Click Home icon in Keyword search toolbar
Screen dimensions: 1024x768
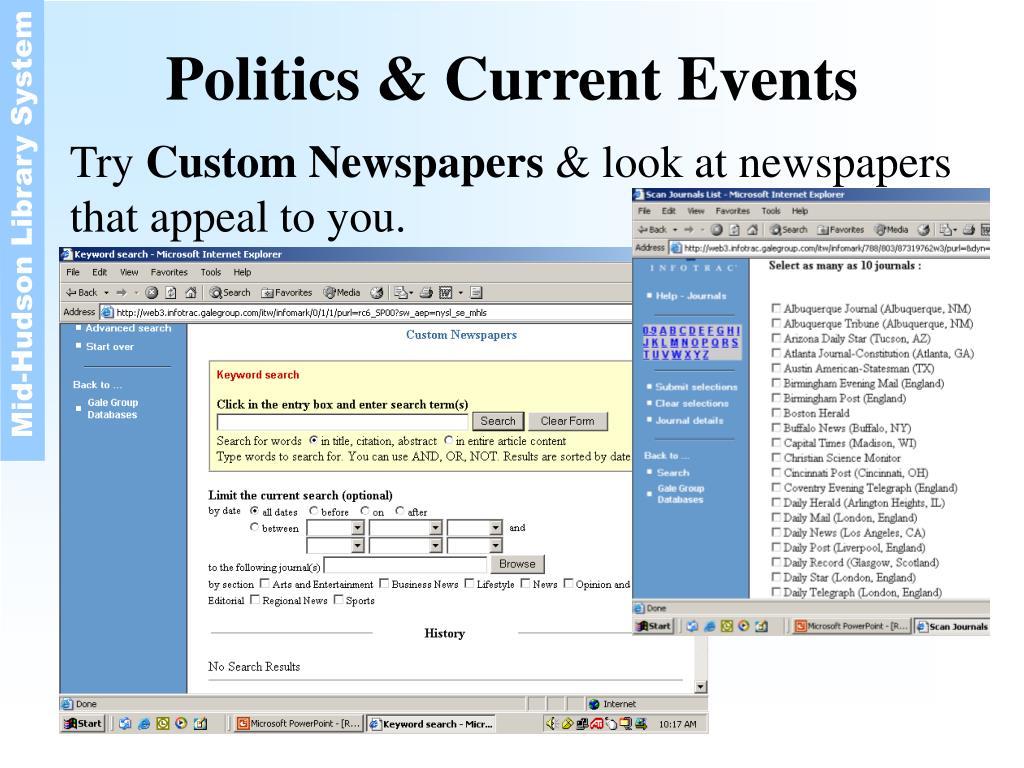pos(191,293)
